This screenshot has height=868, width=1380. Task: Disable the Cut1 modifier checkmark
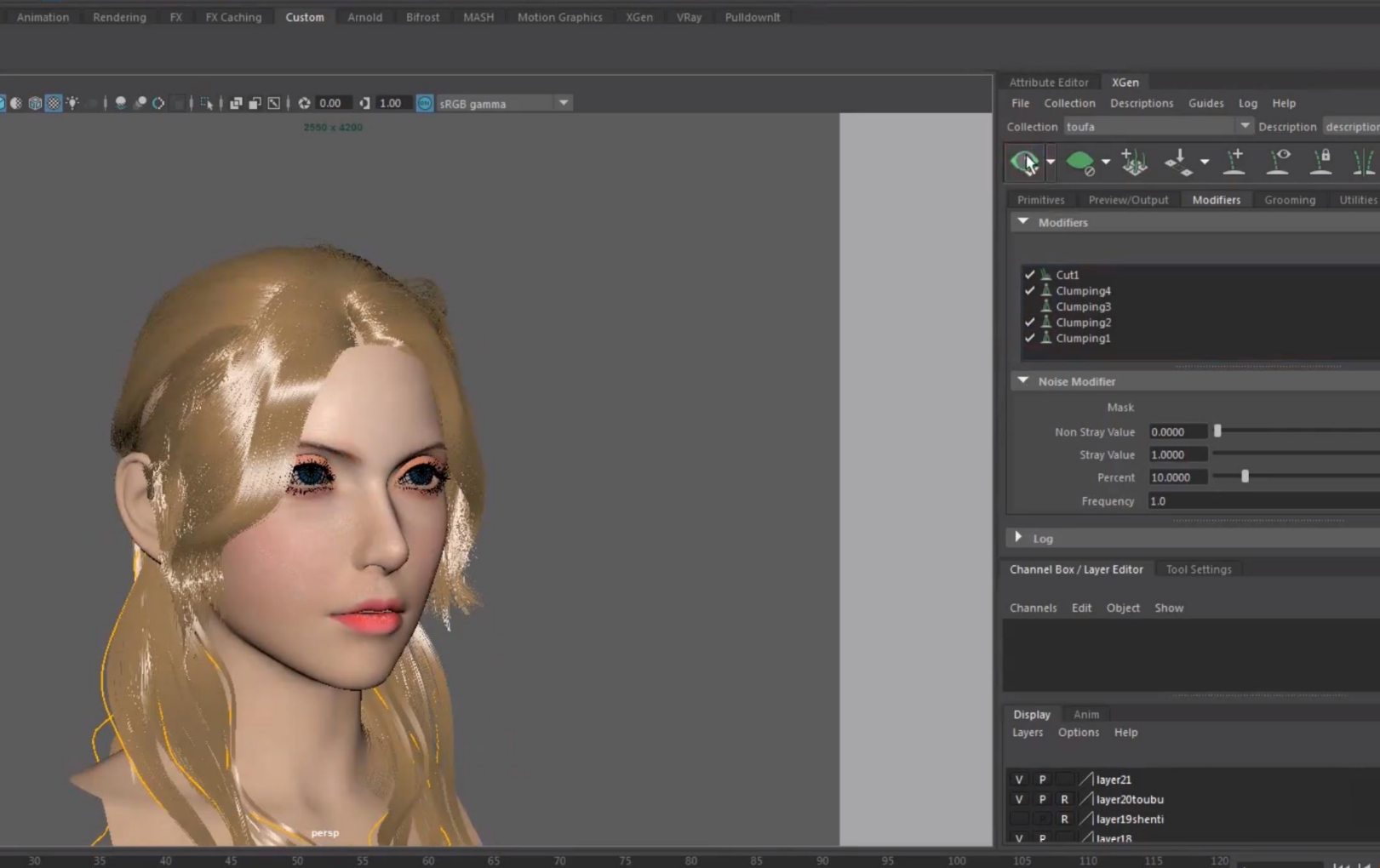point(1030,275)
